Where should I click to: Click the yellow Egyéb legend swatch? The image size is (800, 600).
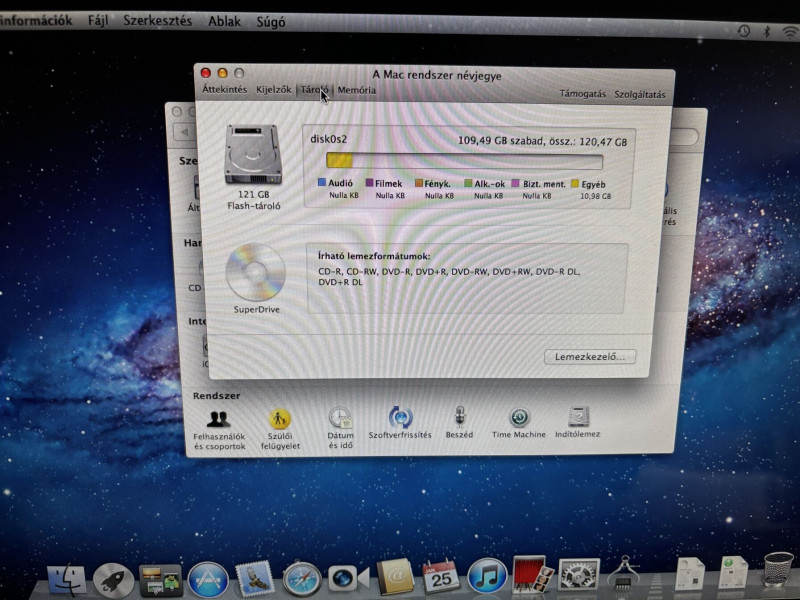coord(575,184)
